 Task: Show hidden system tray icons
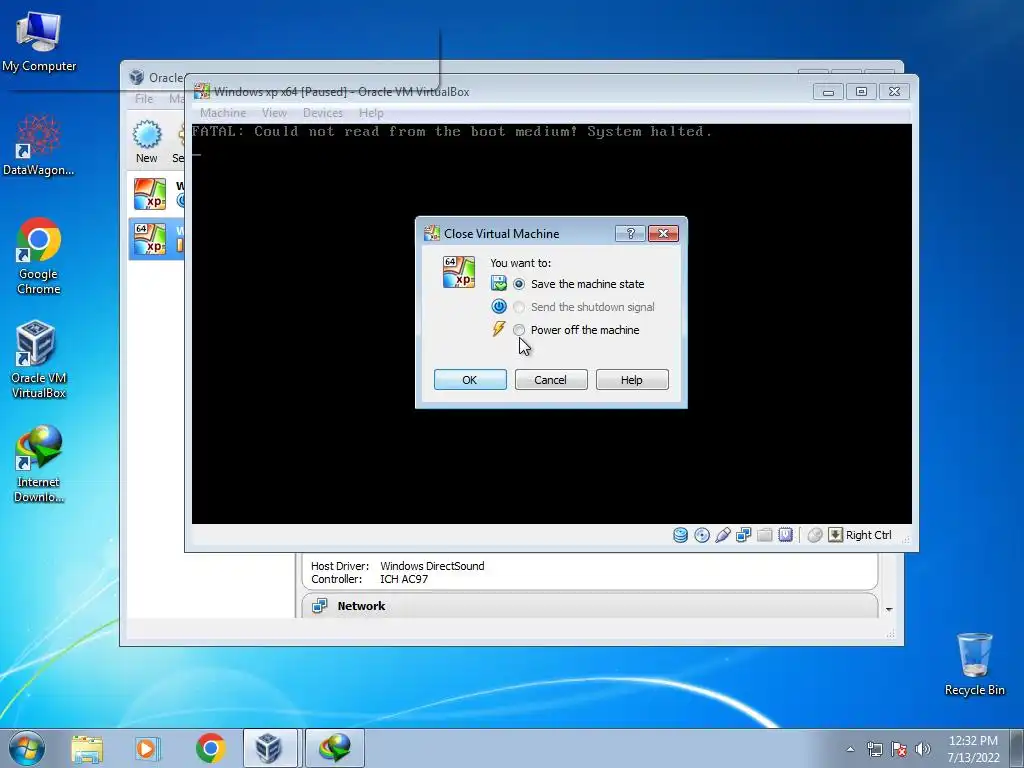tap(850, 749)
